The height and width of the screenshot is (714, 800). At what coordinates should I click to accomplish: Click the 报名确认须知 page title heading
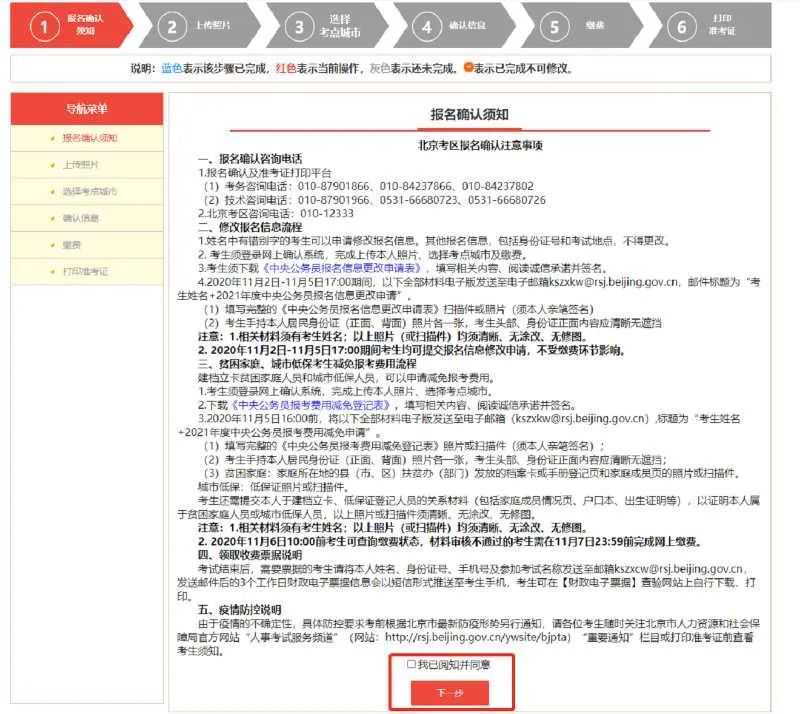coord(469,114)
